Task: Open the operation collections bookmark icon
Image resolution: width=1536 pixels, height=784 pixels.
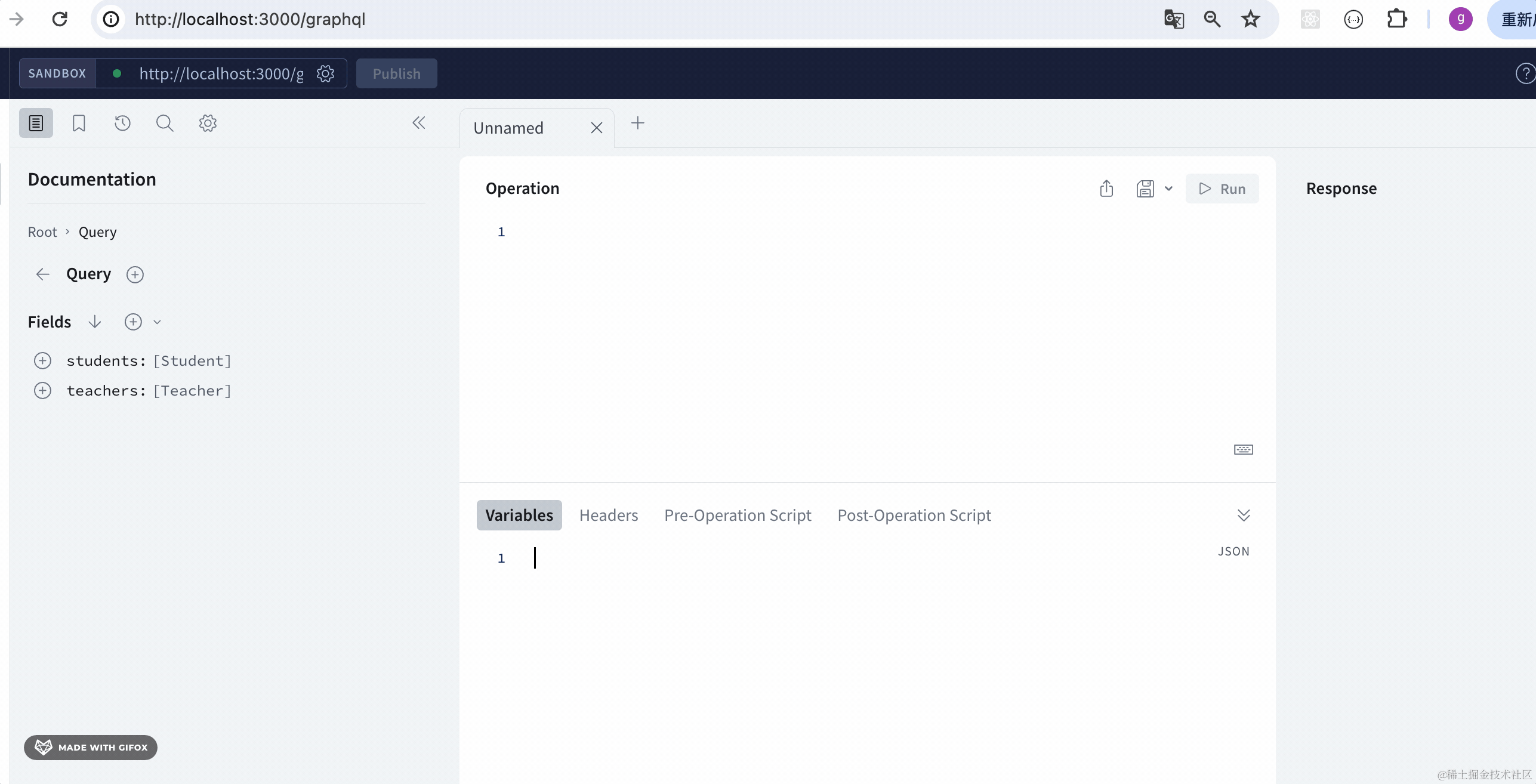Action: [79, 123]
